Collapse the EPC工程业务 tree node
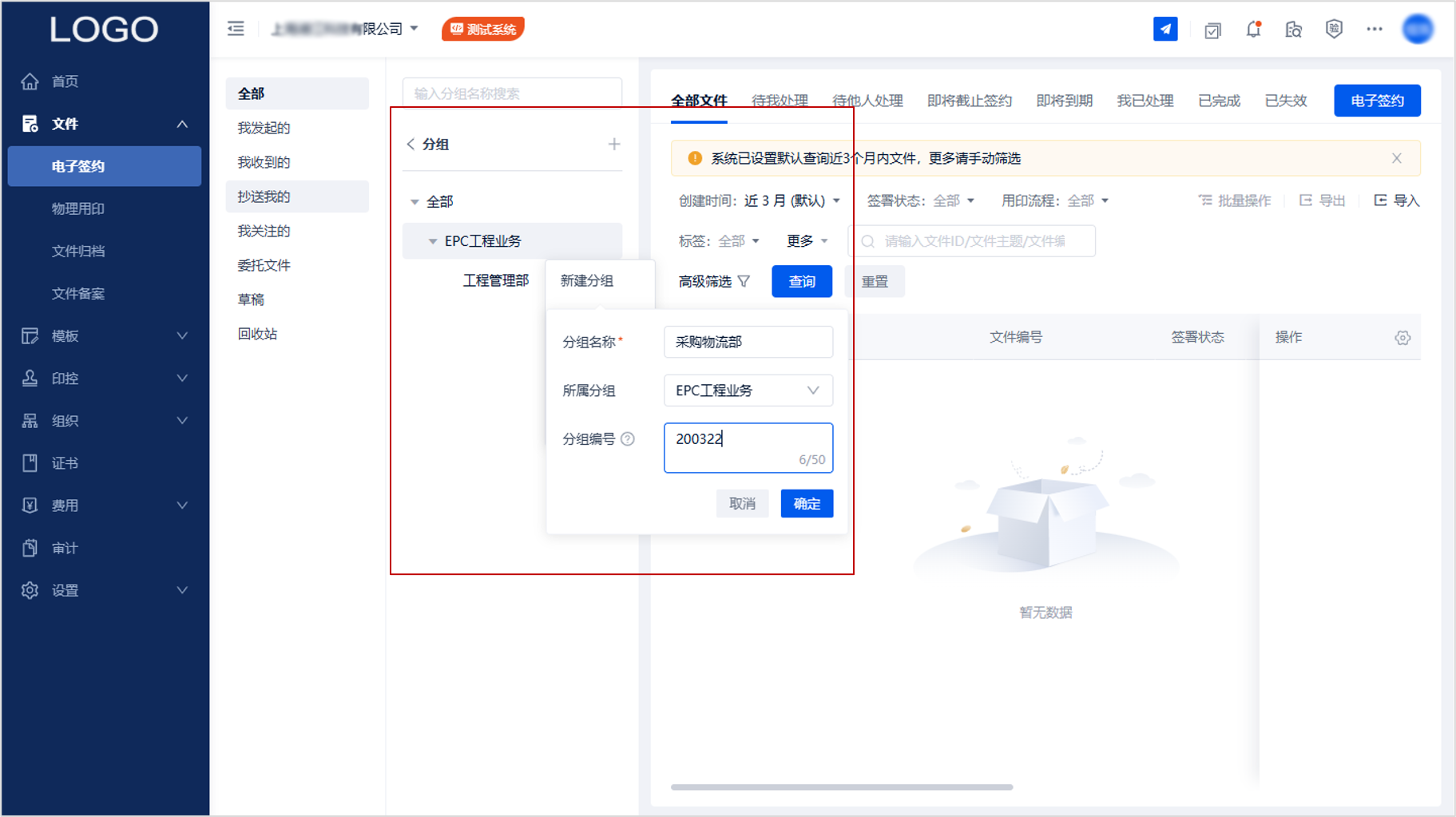 433,241
